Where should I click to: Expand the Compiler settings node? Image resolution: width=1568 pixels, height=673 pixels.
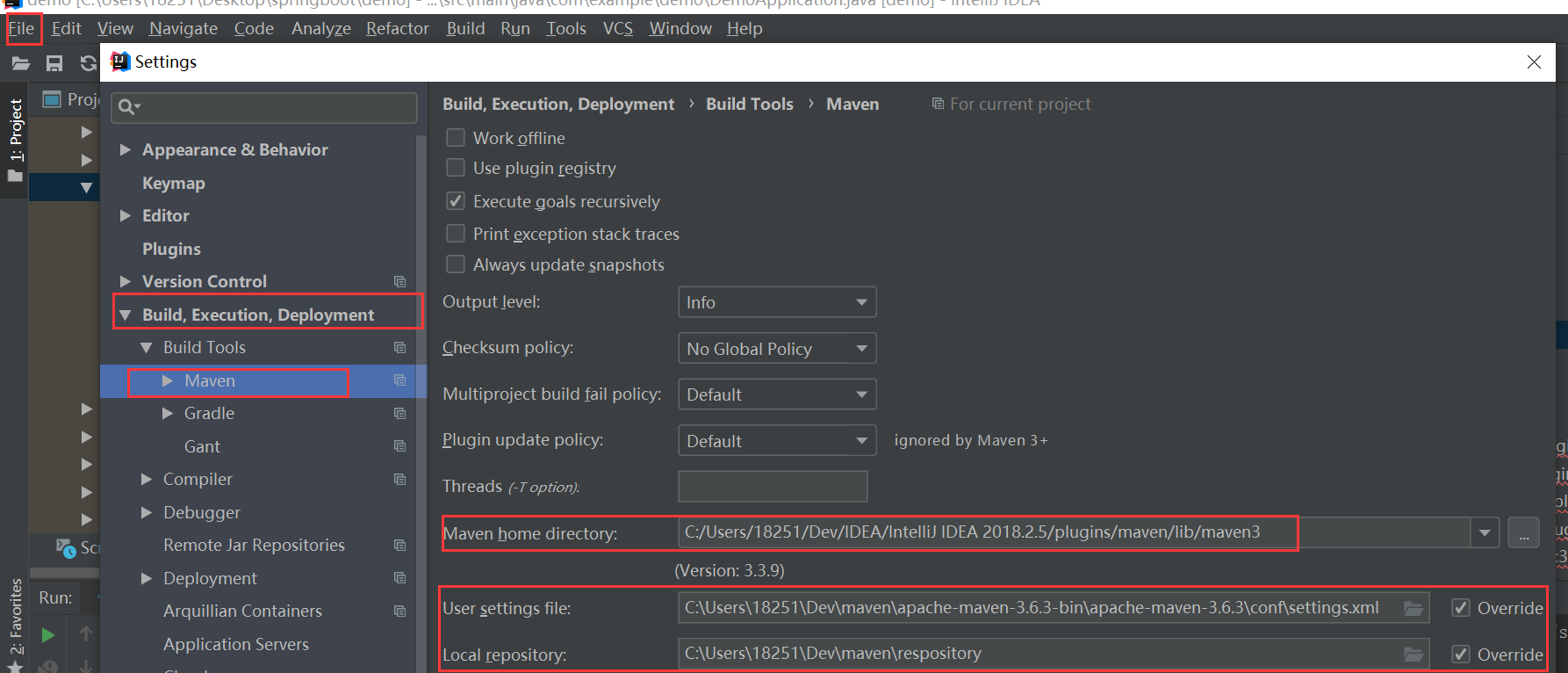pyautogui.click(x=147, y=479)
